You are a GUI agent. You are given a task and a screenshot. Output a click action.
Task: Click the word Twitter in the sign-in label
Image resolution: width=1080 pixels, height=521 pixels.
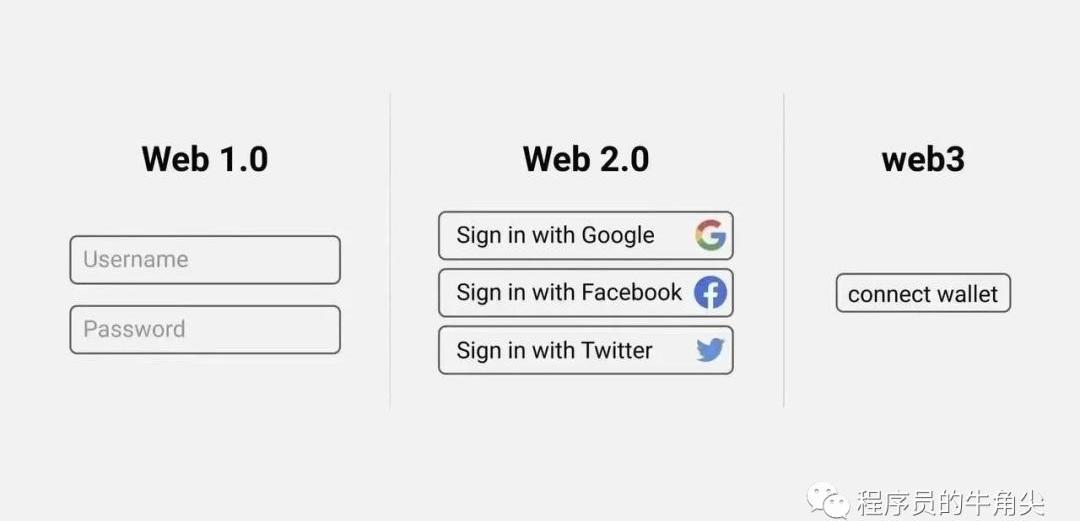[x=617, y=351]
